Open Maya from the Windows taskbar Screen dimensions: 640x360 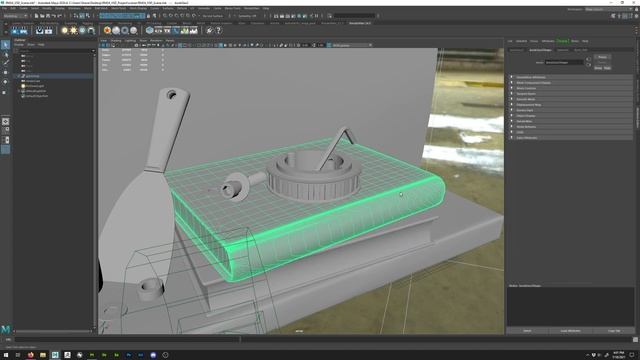click(x=55, y=355)
